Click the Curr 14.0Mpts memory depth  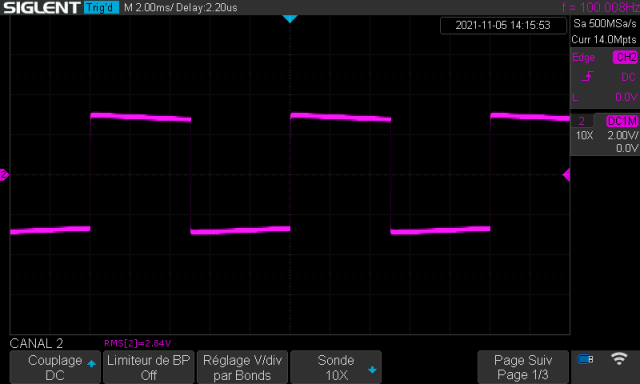tap(604, 40)
